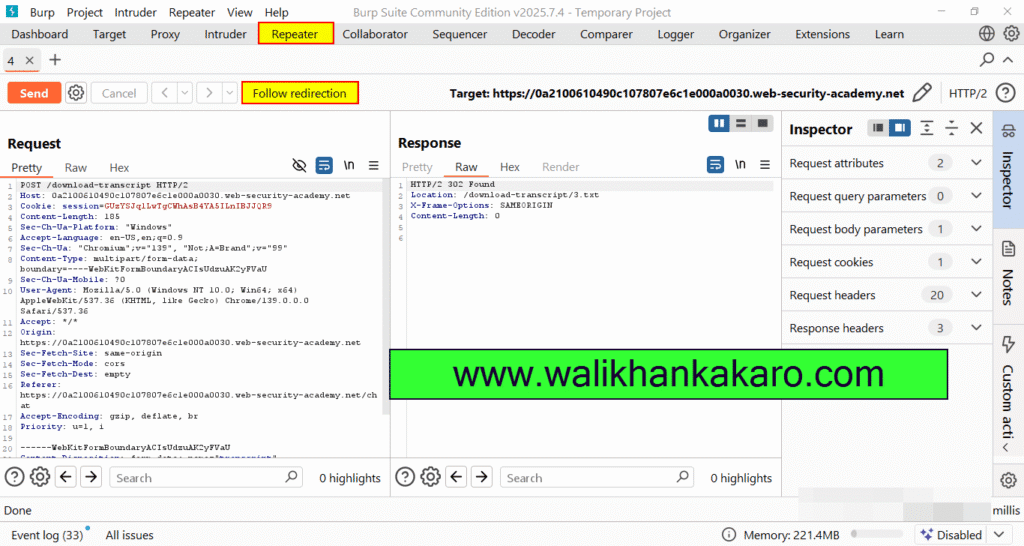Switch Request view to Raw
The width and height of the screenshot is (1024, 546).
(x=76, y=167)
